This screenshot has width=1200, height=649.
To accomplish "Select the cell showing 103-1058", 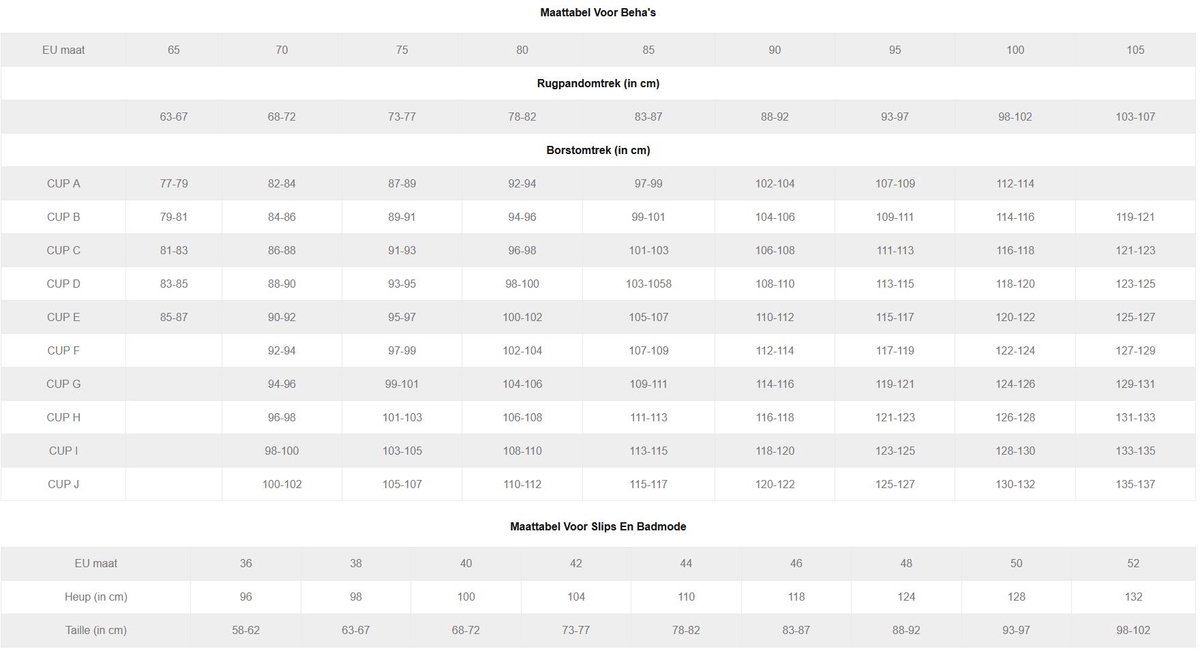I will click(648, 284).
